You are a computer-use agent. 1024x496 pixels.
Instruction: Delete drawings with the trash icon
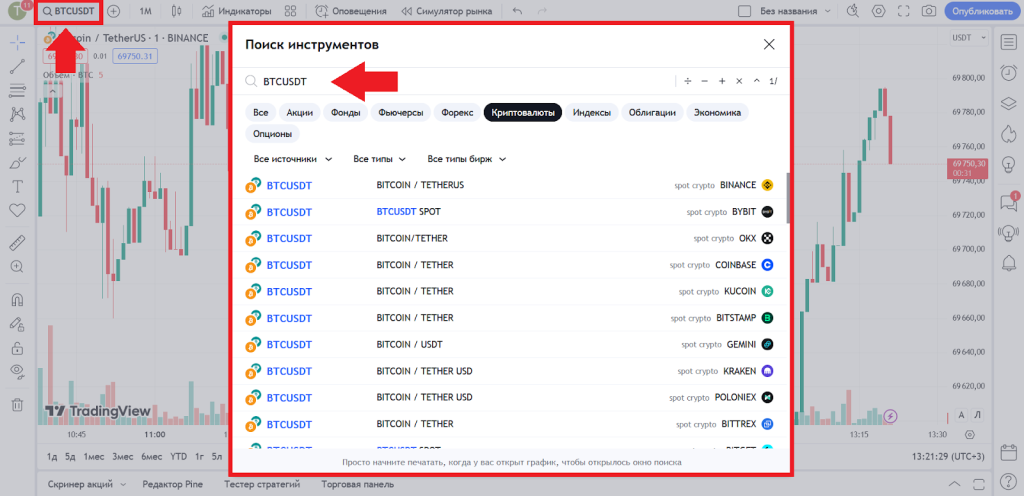(18, 405)
